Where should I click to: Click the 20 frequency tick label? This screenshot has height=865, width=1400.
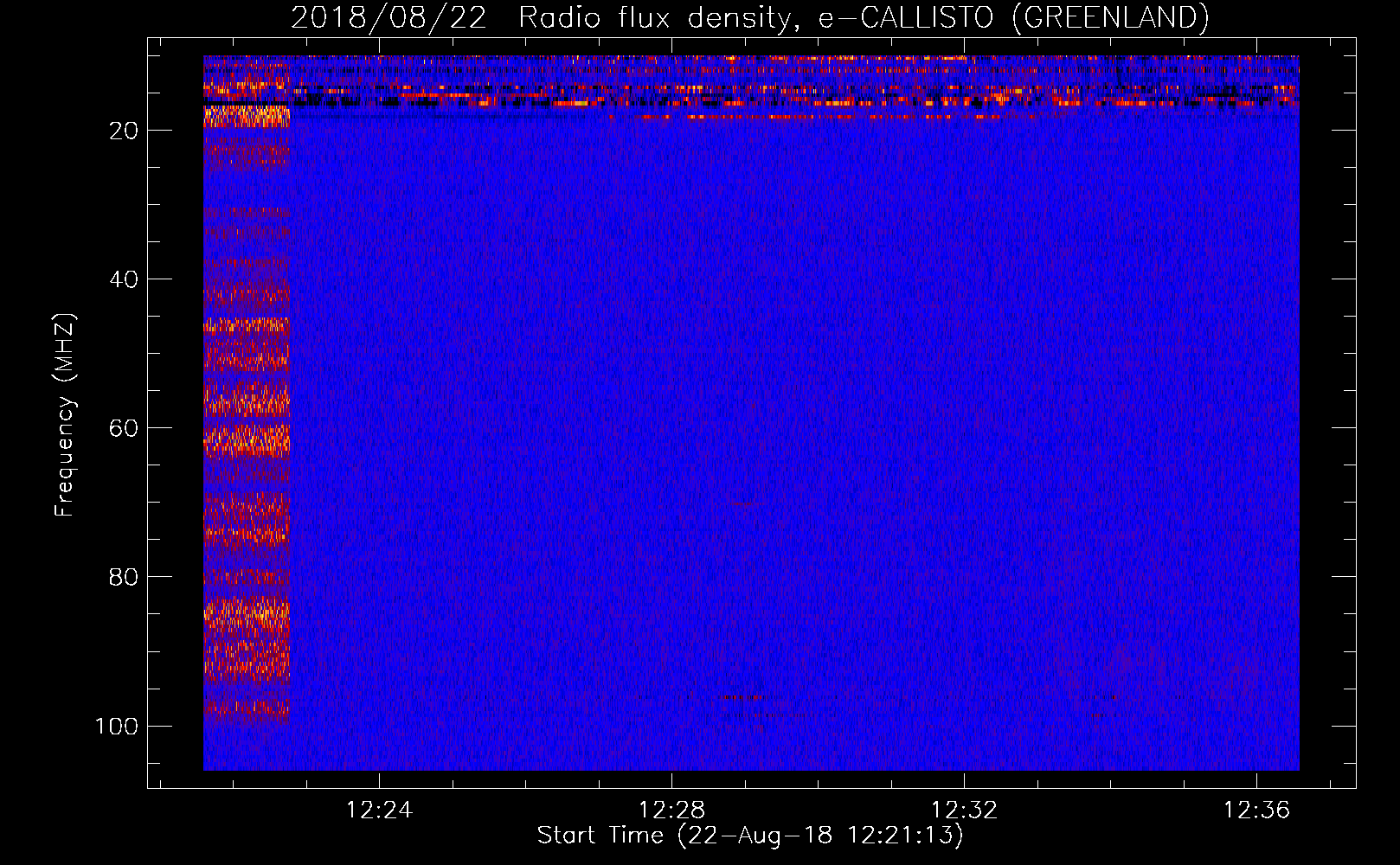(x=124, y=131)
